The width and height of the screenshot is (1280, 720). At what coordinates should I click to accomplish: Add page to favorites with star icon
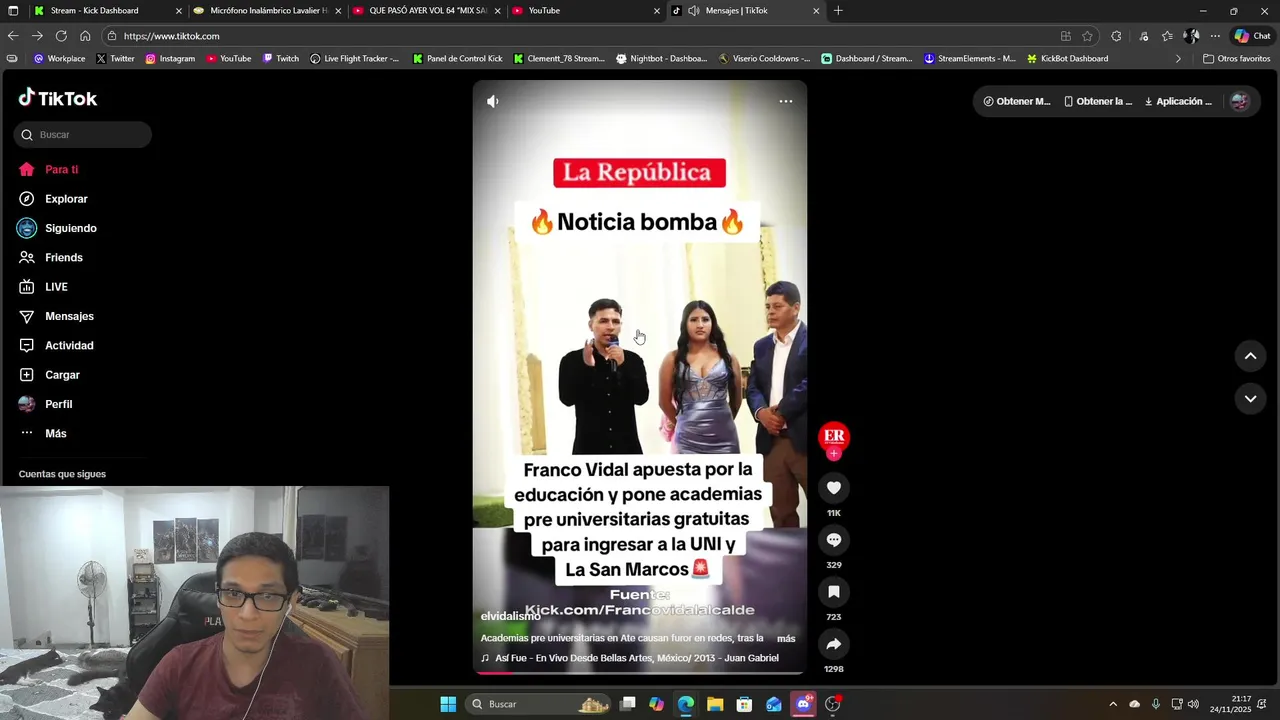(1088, 36)
